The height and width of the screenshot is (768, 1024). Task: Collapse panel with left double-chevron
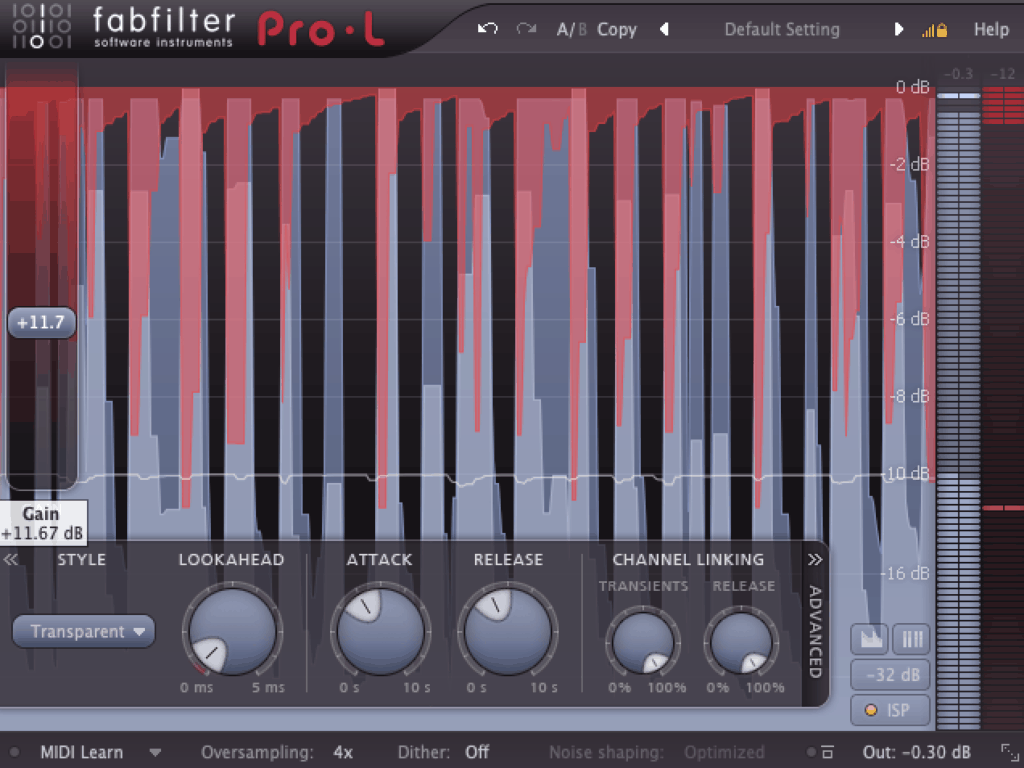click(10, 560)
